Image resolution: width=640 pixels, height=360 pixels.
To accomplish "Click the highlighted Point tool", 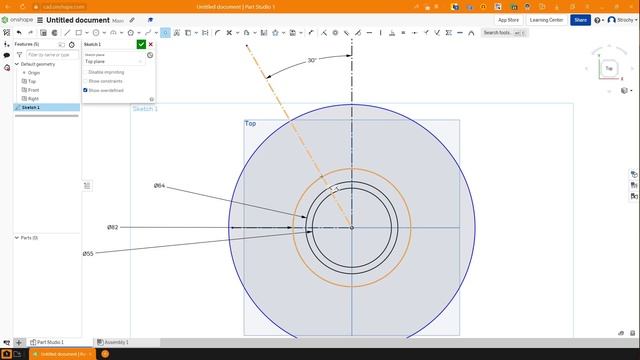I will (x=165, y=33).
